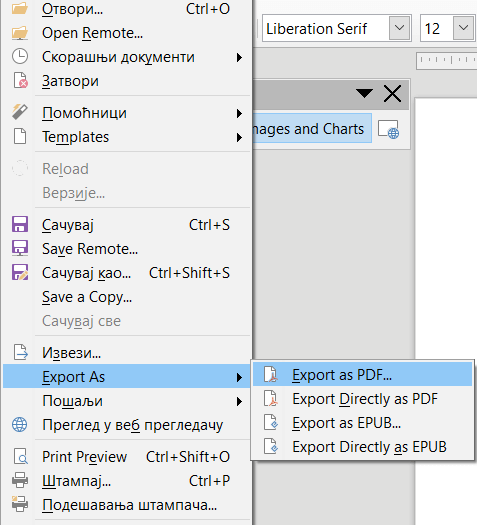Select the Open Remote menu entry
This screenshot has height=525, width=477.
[127, 33]
